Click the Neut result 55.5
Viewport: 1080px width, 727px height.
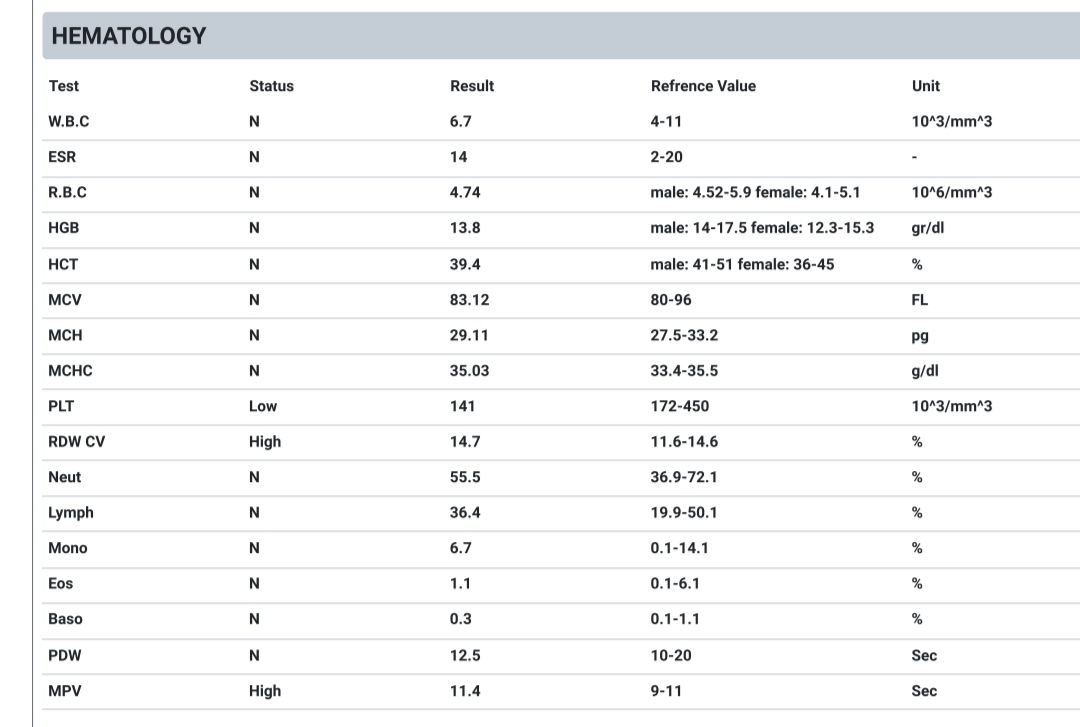465,477
